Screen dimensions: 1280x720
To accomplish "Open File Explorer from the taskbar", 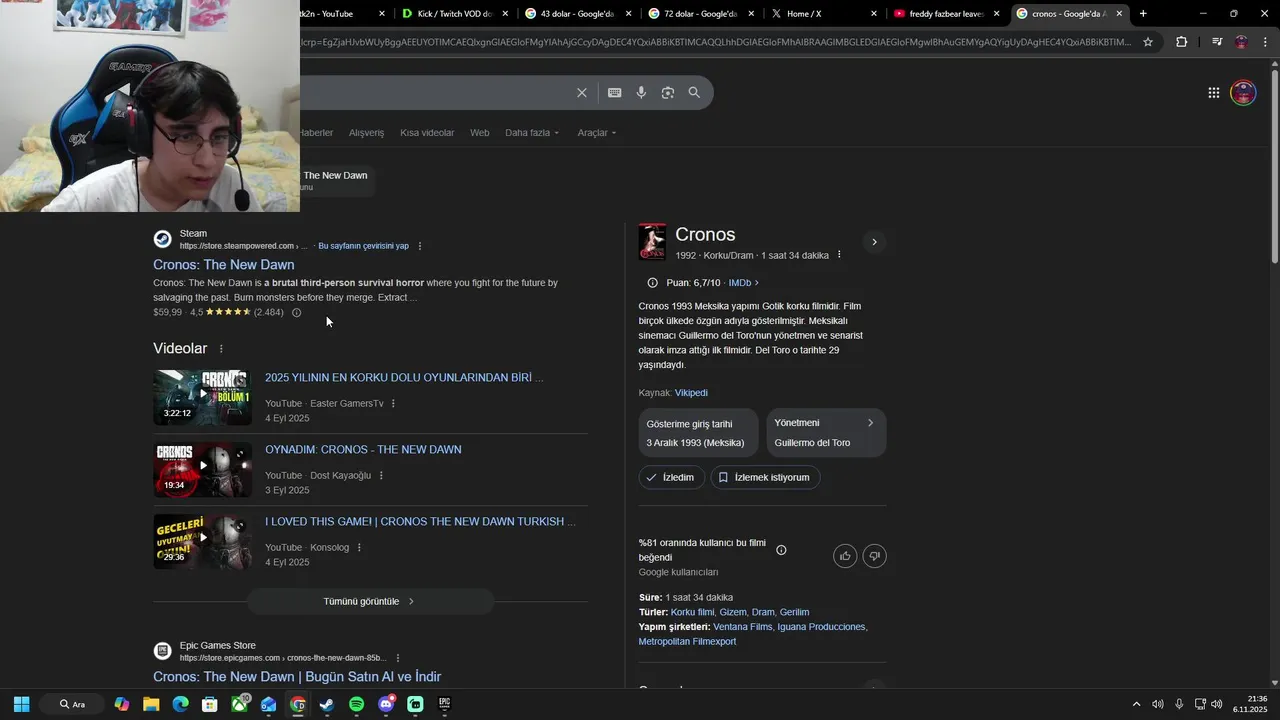I will click(151, 704).
